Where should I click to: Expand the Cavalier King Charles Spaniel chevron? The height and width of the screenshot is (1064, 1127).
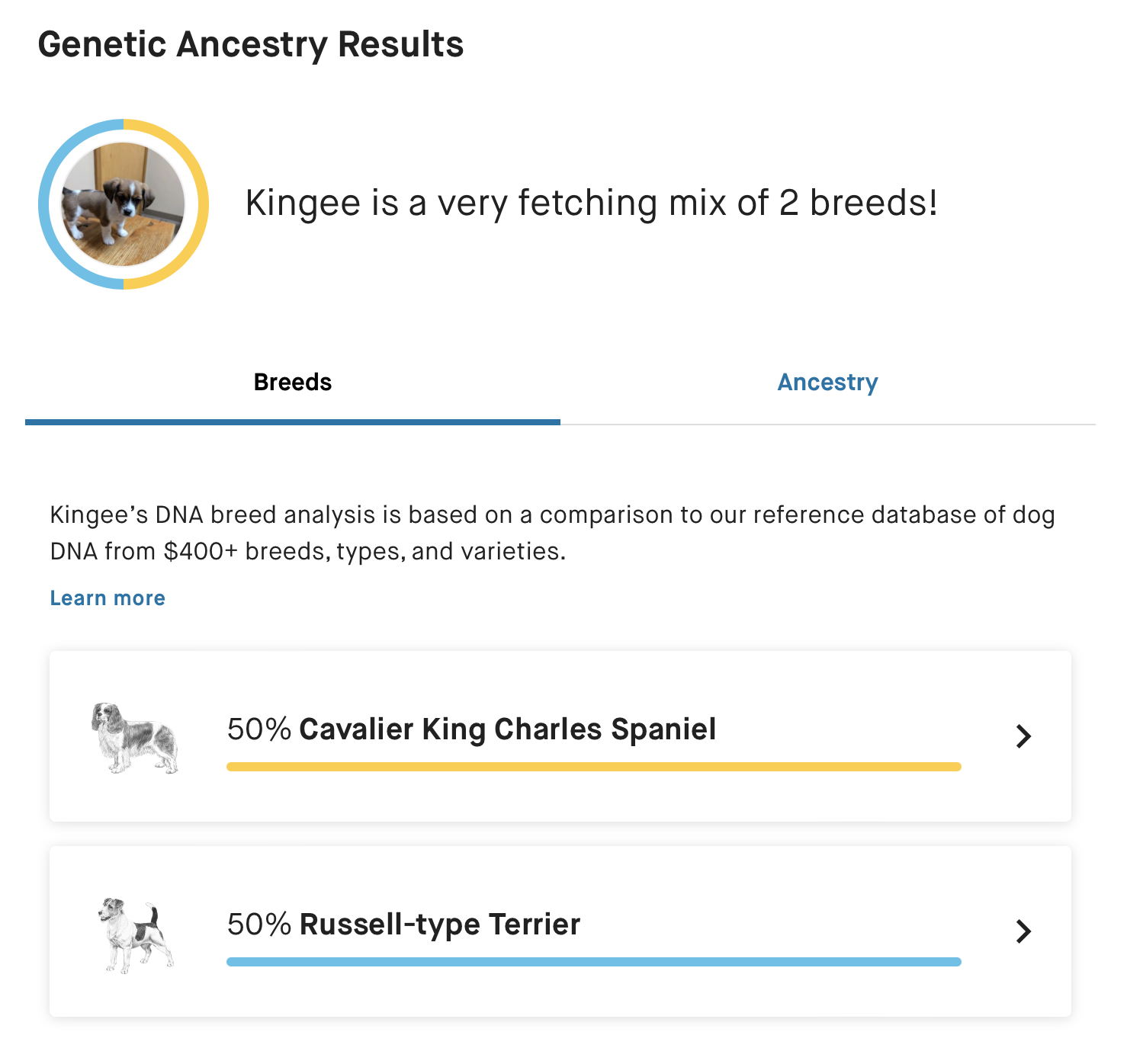tap(1023, 736)
